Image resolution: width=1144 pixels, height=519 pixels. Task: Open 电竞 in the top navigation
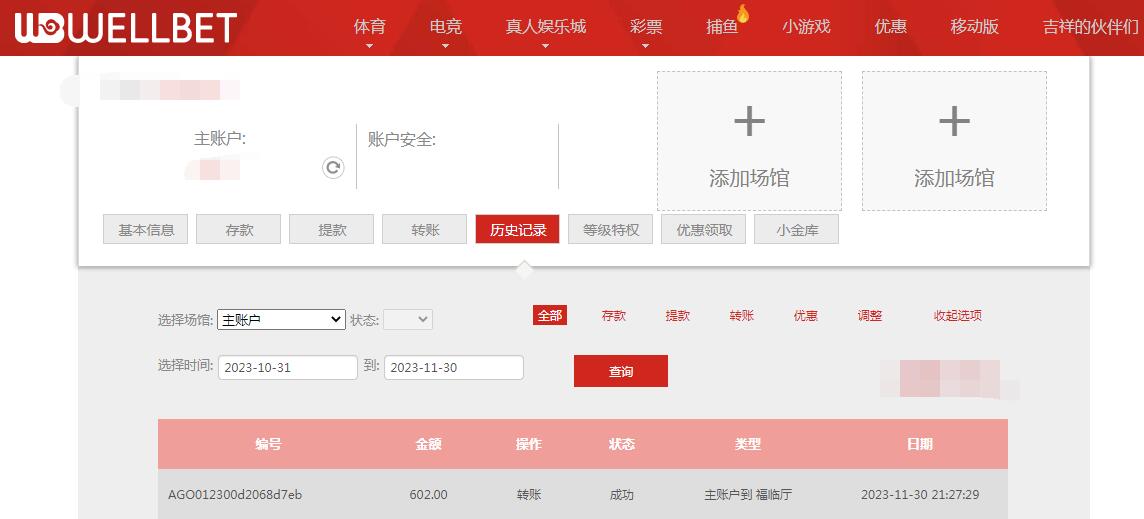(446, 27)
